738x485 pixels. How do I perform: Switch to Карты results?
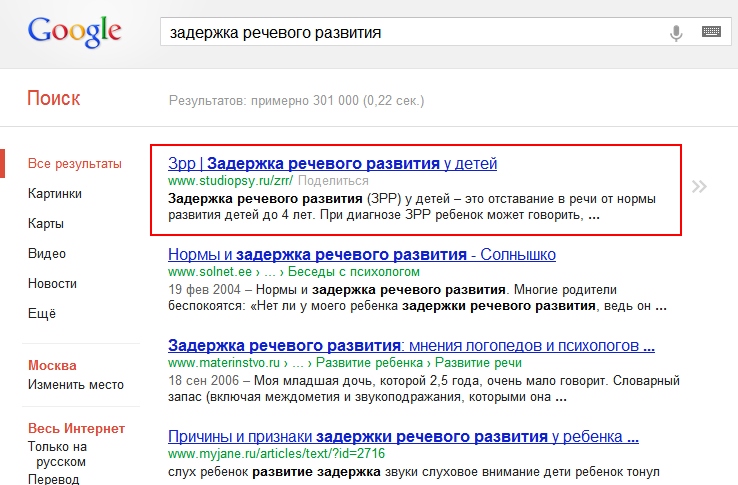coord(46,224)
